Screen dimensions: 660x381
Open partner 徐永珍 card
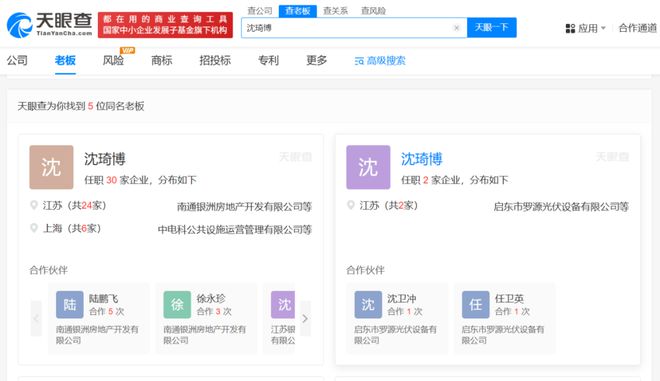coord(206,318)
